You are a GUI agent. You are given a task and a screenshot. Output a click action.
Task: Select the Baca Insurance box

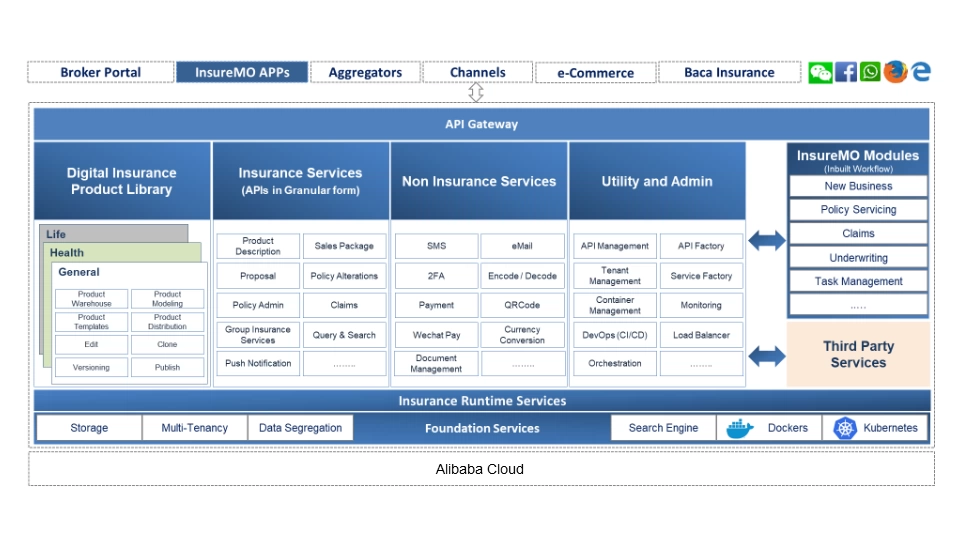[729, 72]
